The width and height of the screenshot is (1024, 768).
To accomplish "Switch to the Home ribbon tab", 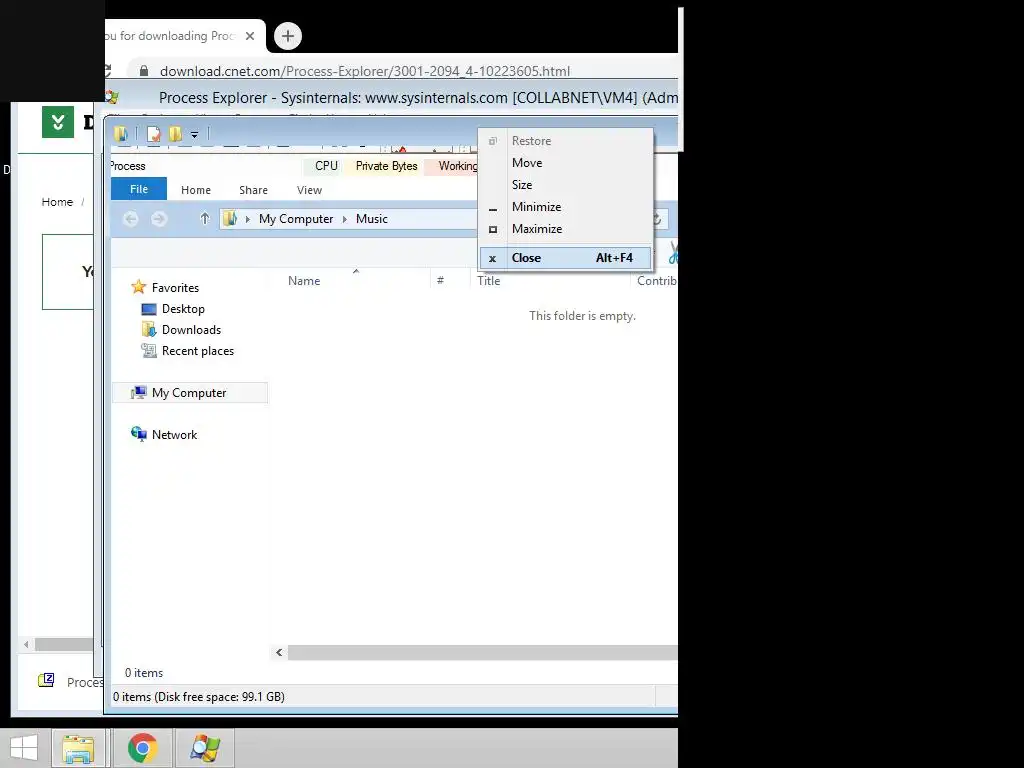I will click(196, 190).
